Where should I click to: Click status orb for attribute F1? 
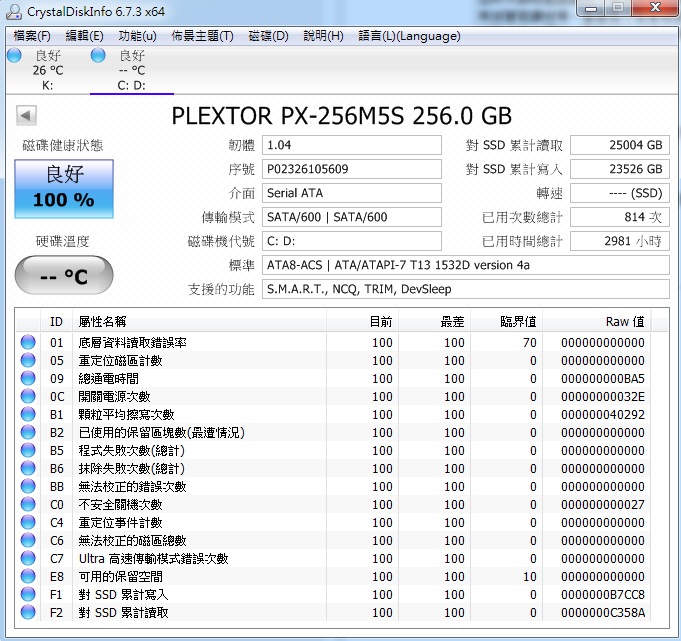click(28, 594)
